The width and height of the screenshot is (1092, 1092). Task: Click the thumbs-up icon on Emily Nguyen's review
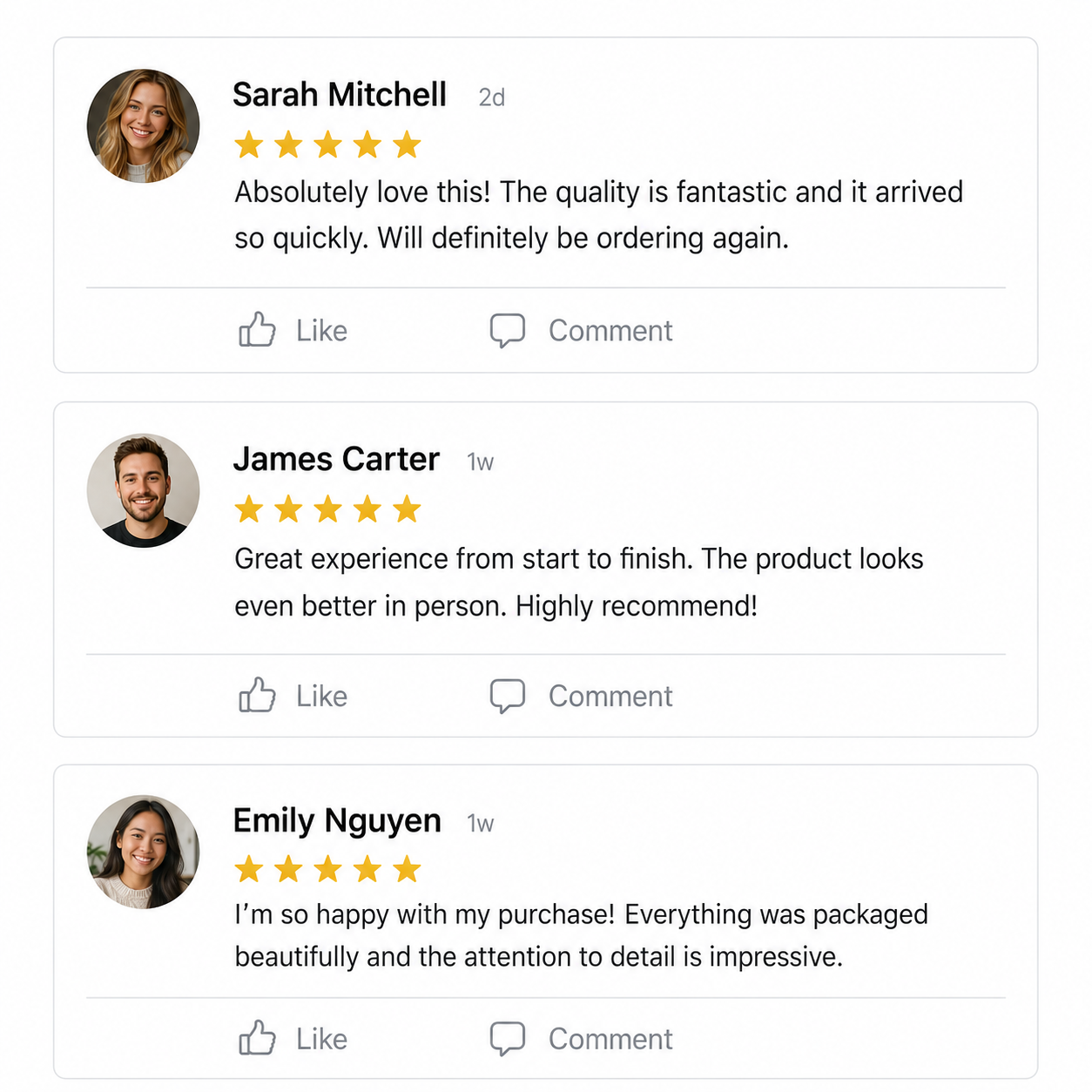(257, 1038)
